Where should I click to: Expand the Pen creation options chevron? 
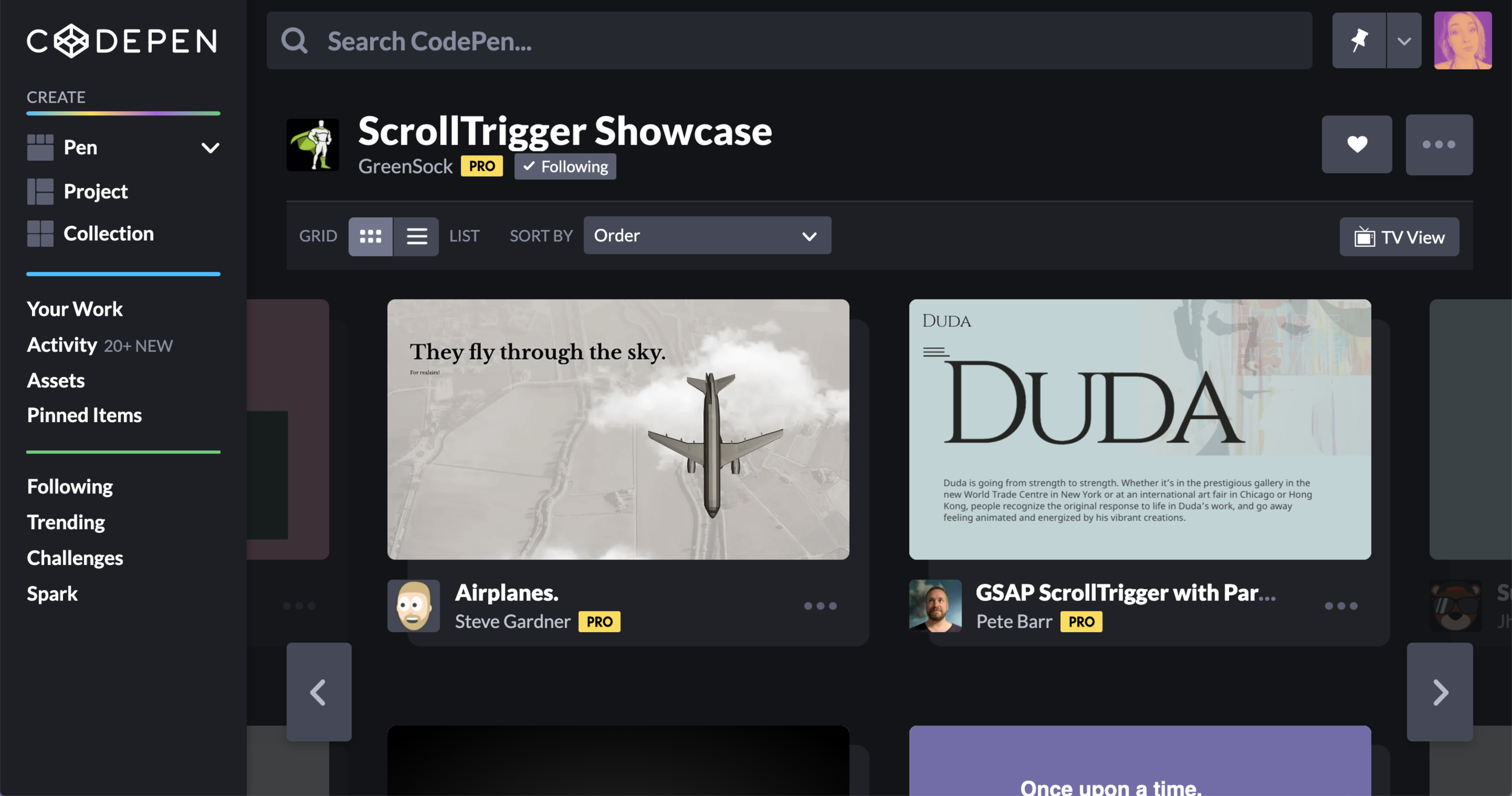point(210,148)
